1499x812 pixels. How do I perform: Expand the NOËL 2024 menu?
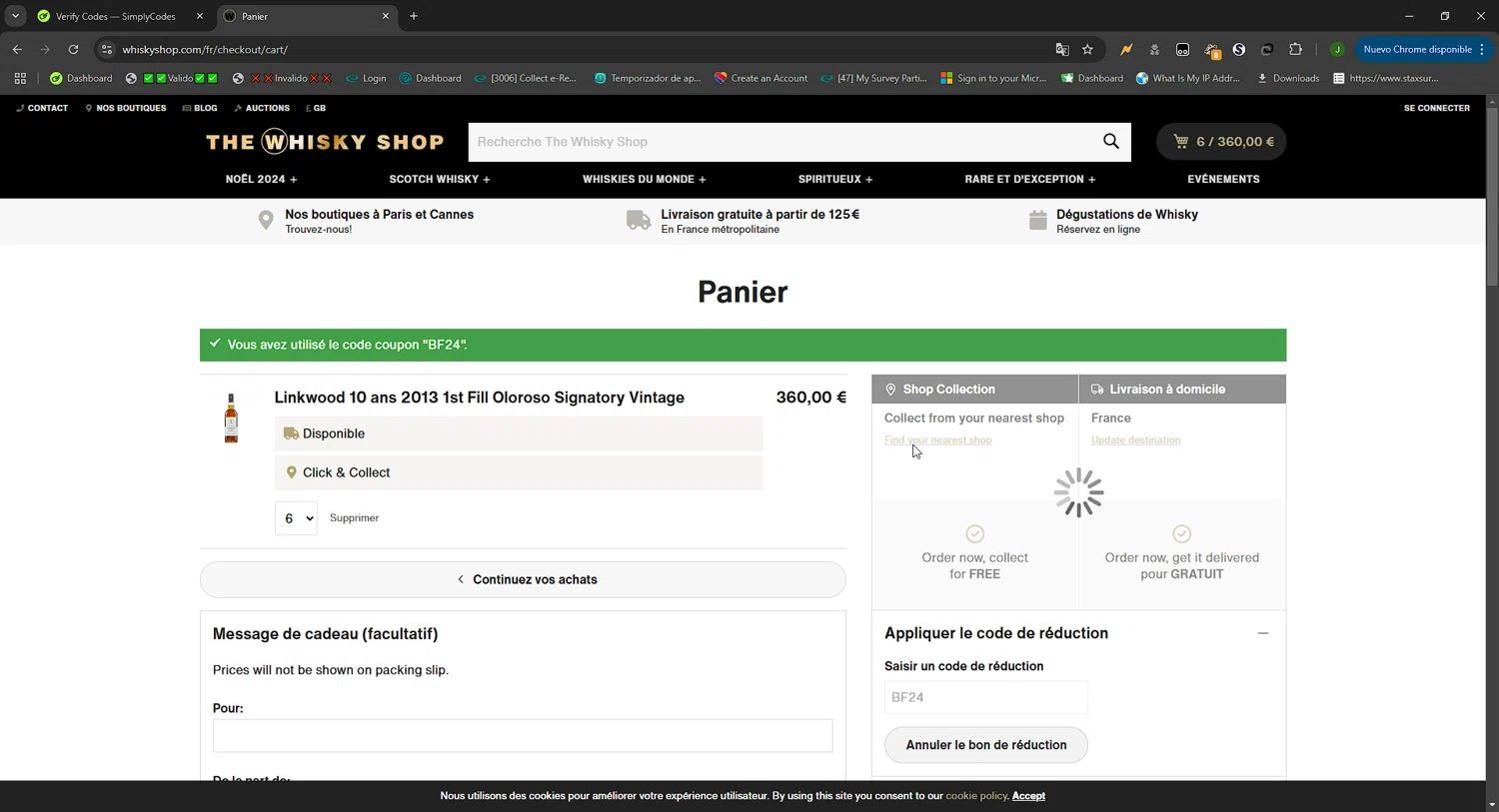(x=262, y=179)
